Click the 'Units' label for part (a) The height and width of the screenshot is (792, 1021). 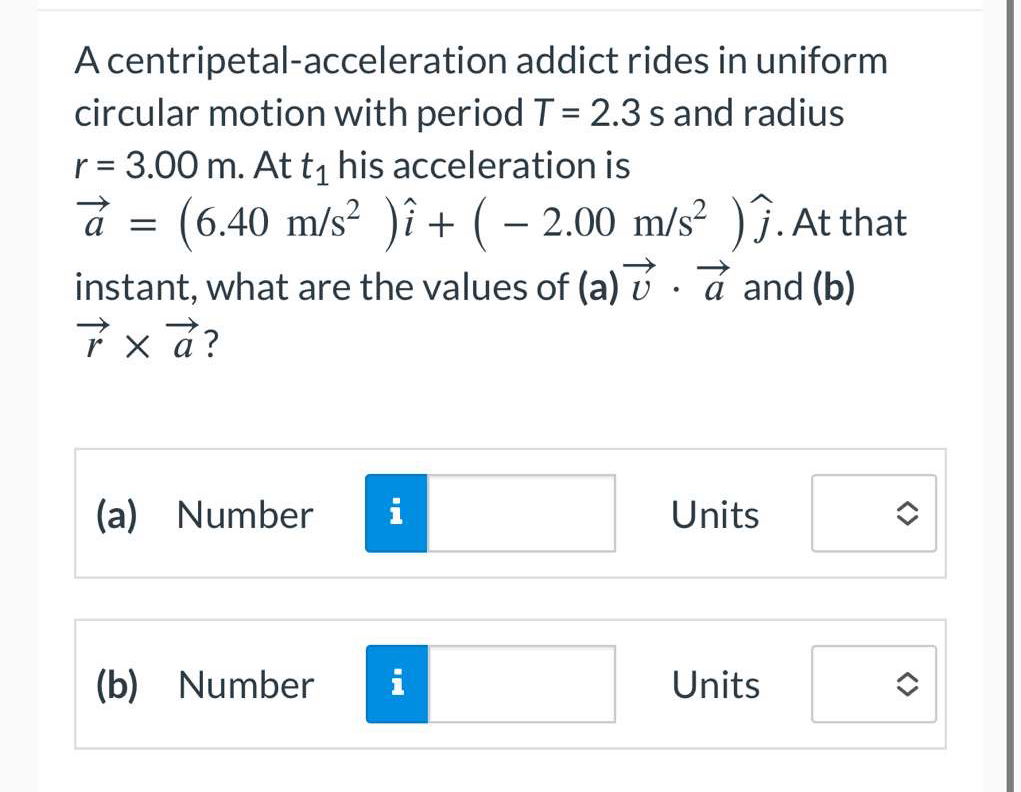point(715,514)
